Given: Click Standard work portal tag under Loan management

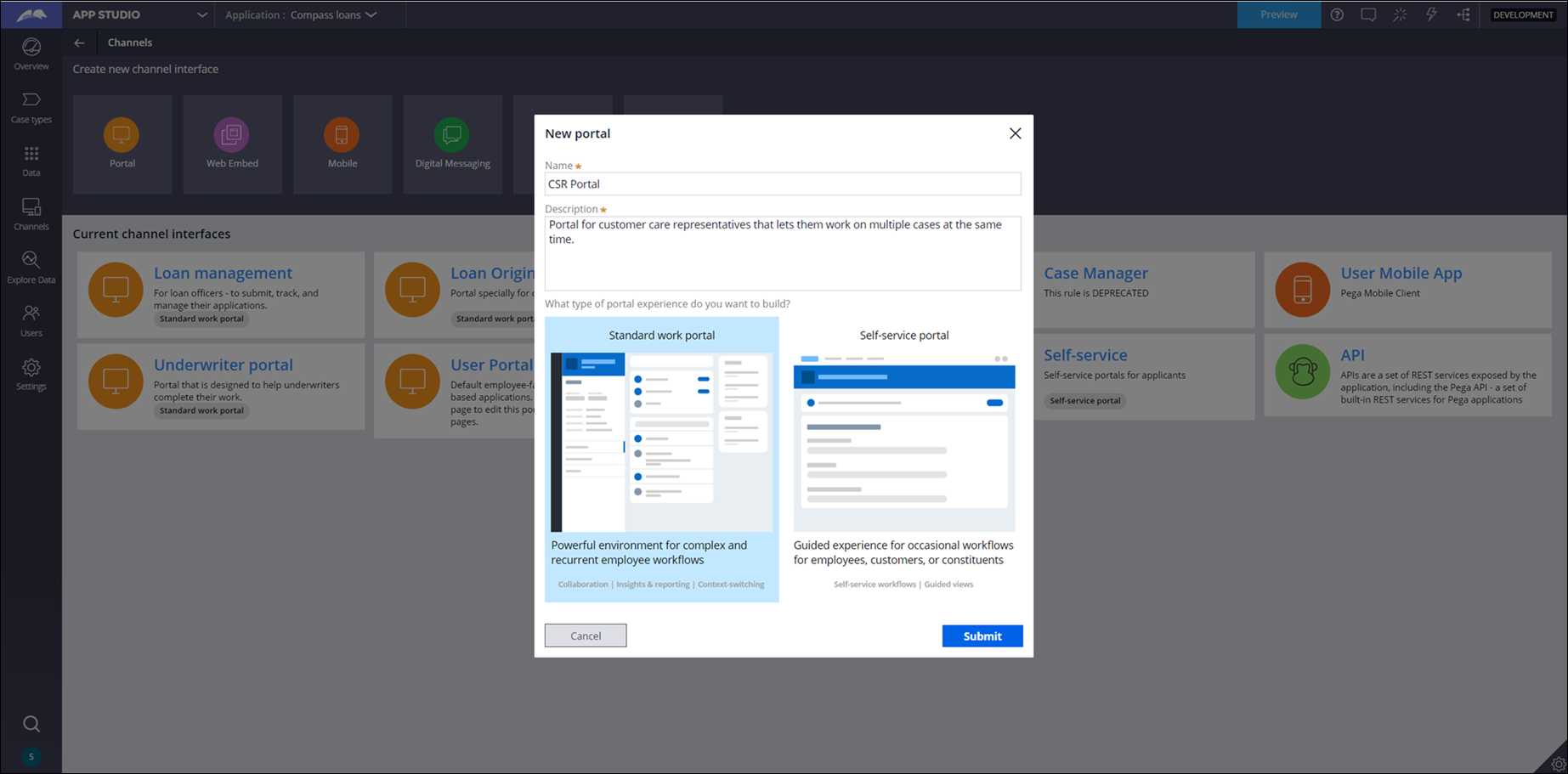Looking at the screenshot, I should point(201,319).
